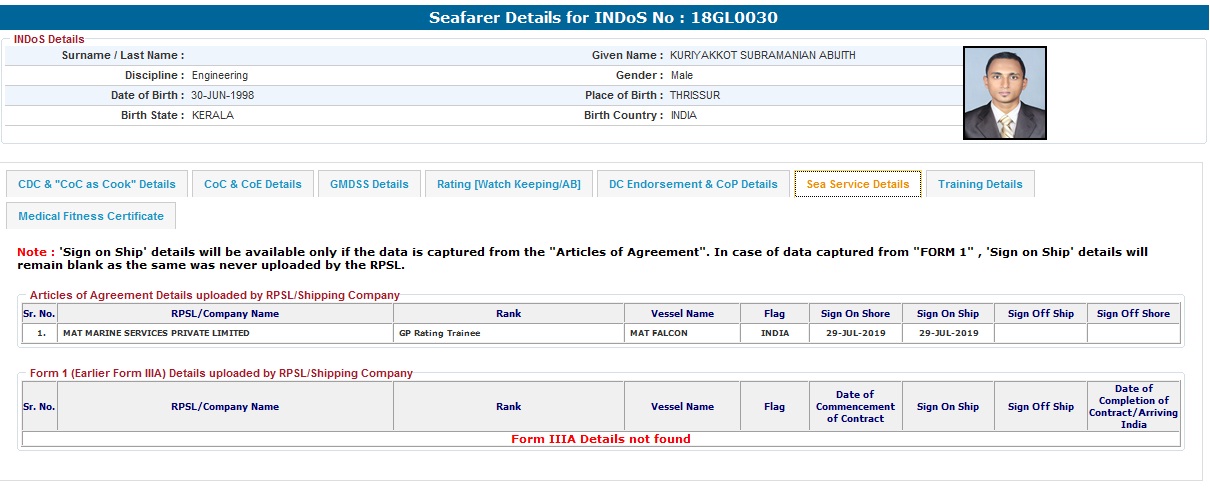
Task: Click the Sign Off Shore column header
Action: (1132, 313)
